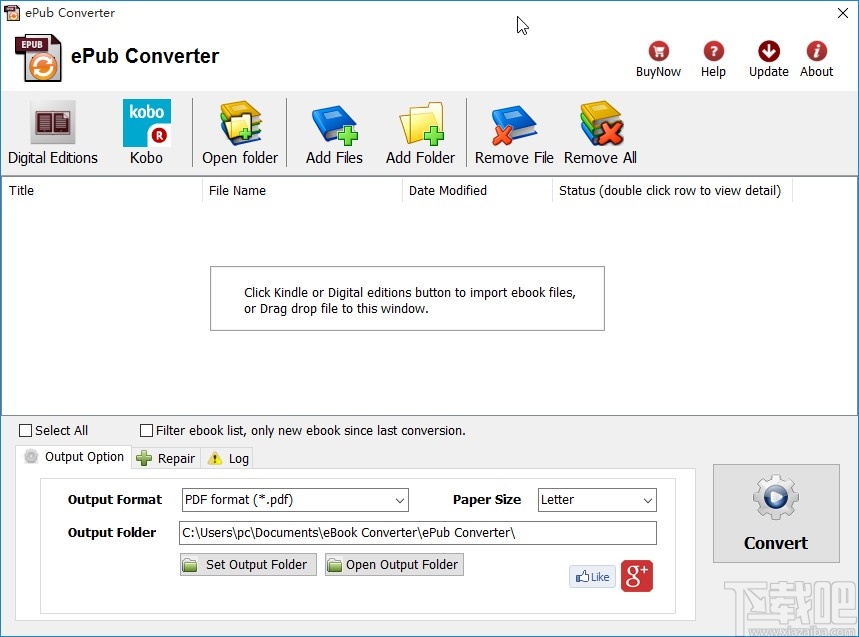Toggle Filter ebook list checkbox

click(146, 431)
